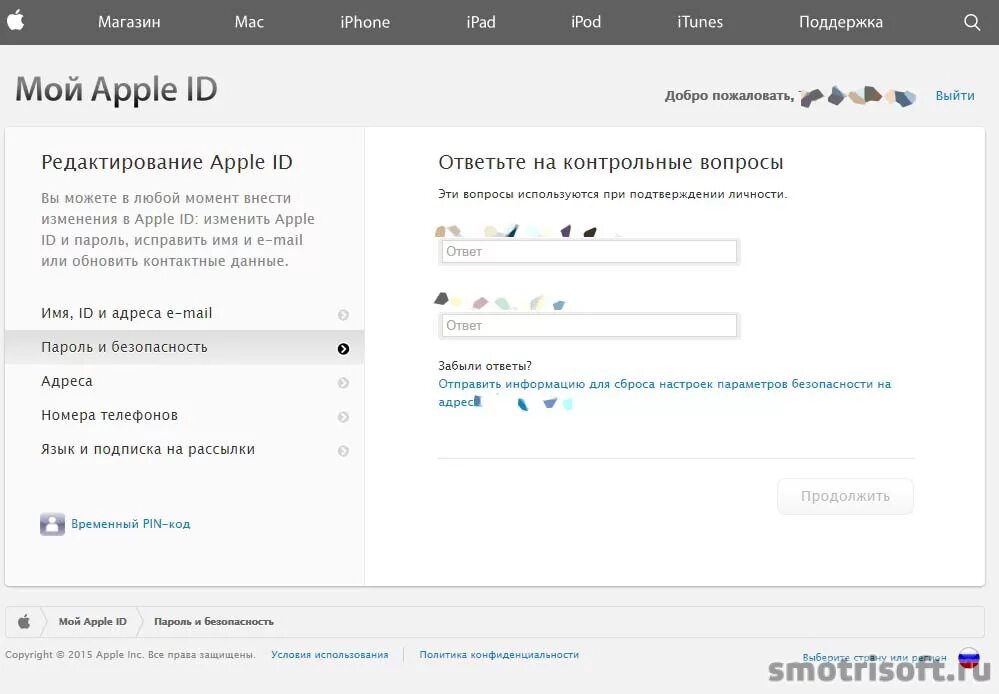The image size is (999, 694).
Task: Click the first Ответ answer field
Action: tap(588, 251)
